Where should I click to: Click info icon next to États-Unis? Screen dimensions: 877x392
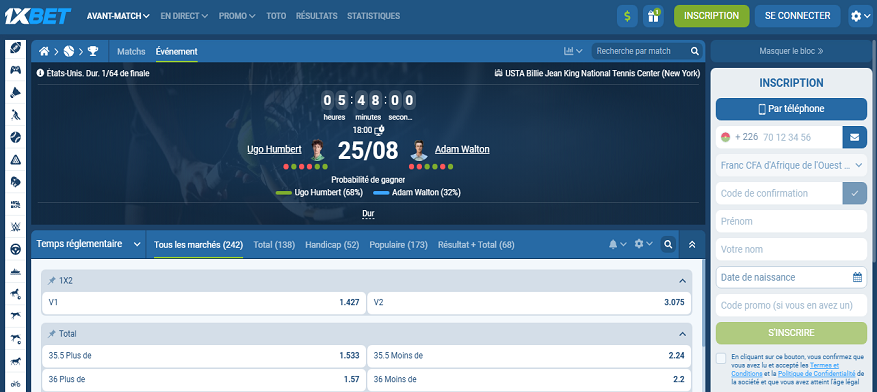[x=40, y=73]
